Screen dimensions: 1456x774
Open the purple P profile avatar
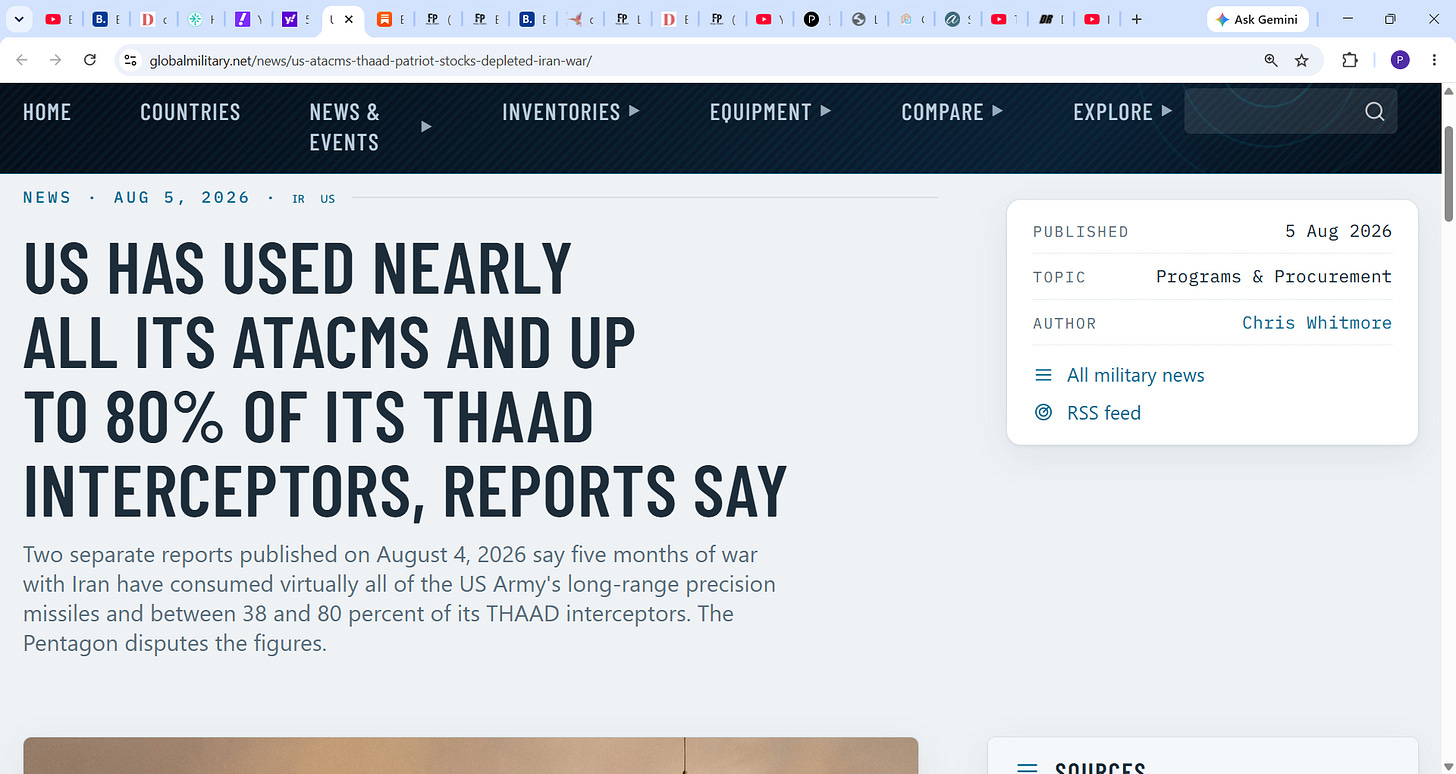[1400, 60]
